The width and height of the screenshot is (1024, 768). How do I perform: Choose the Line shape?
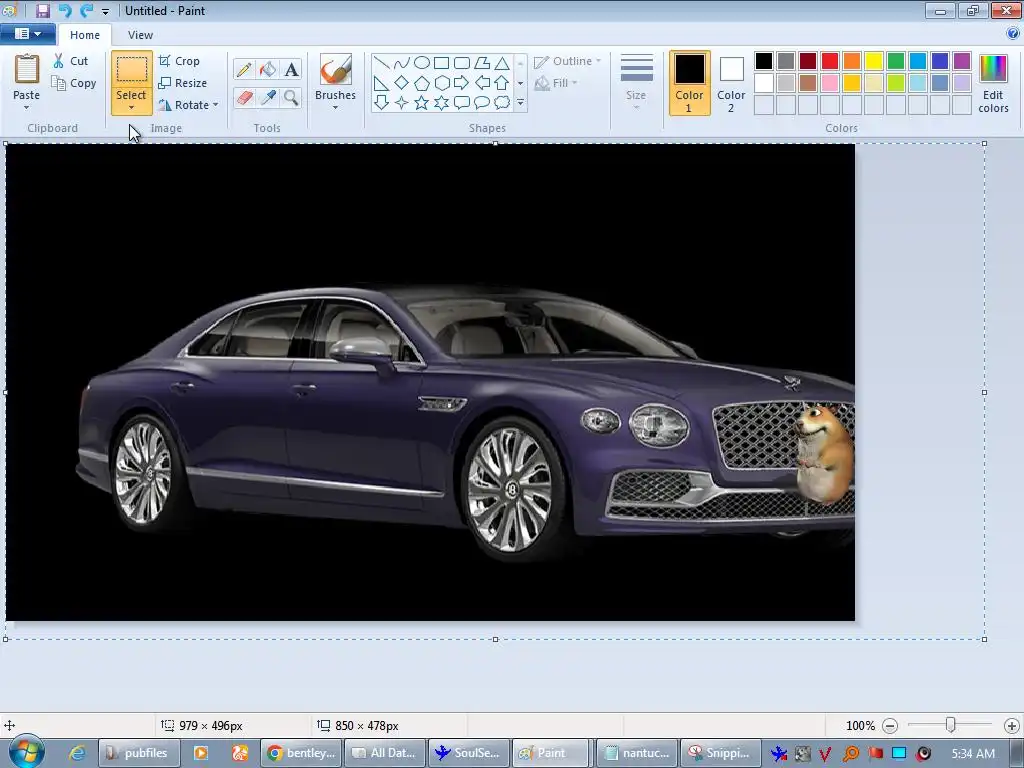coord(382,63)
